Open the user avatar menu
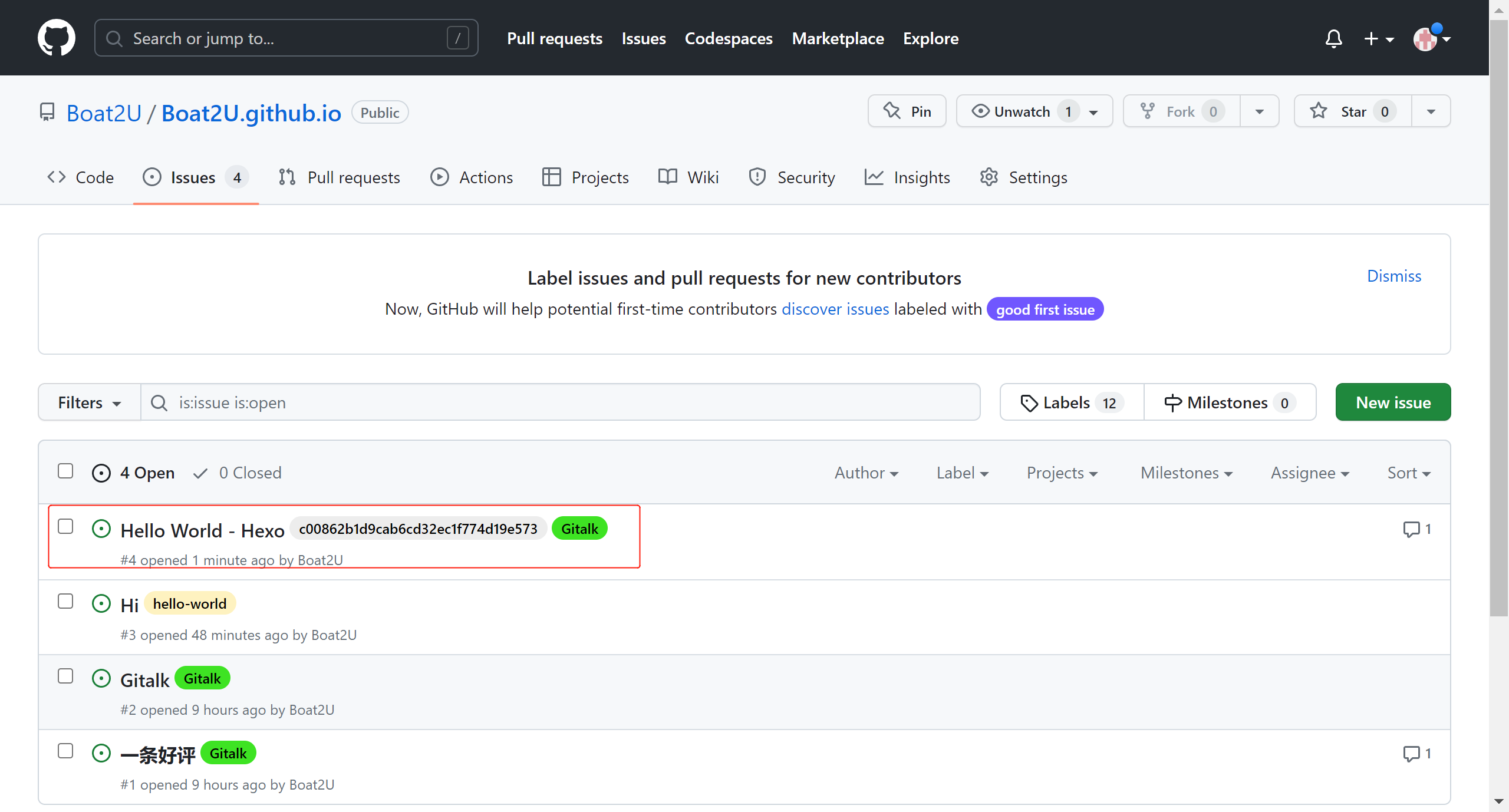Screen dimensions: 1509x812 1432,39
